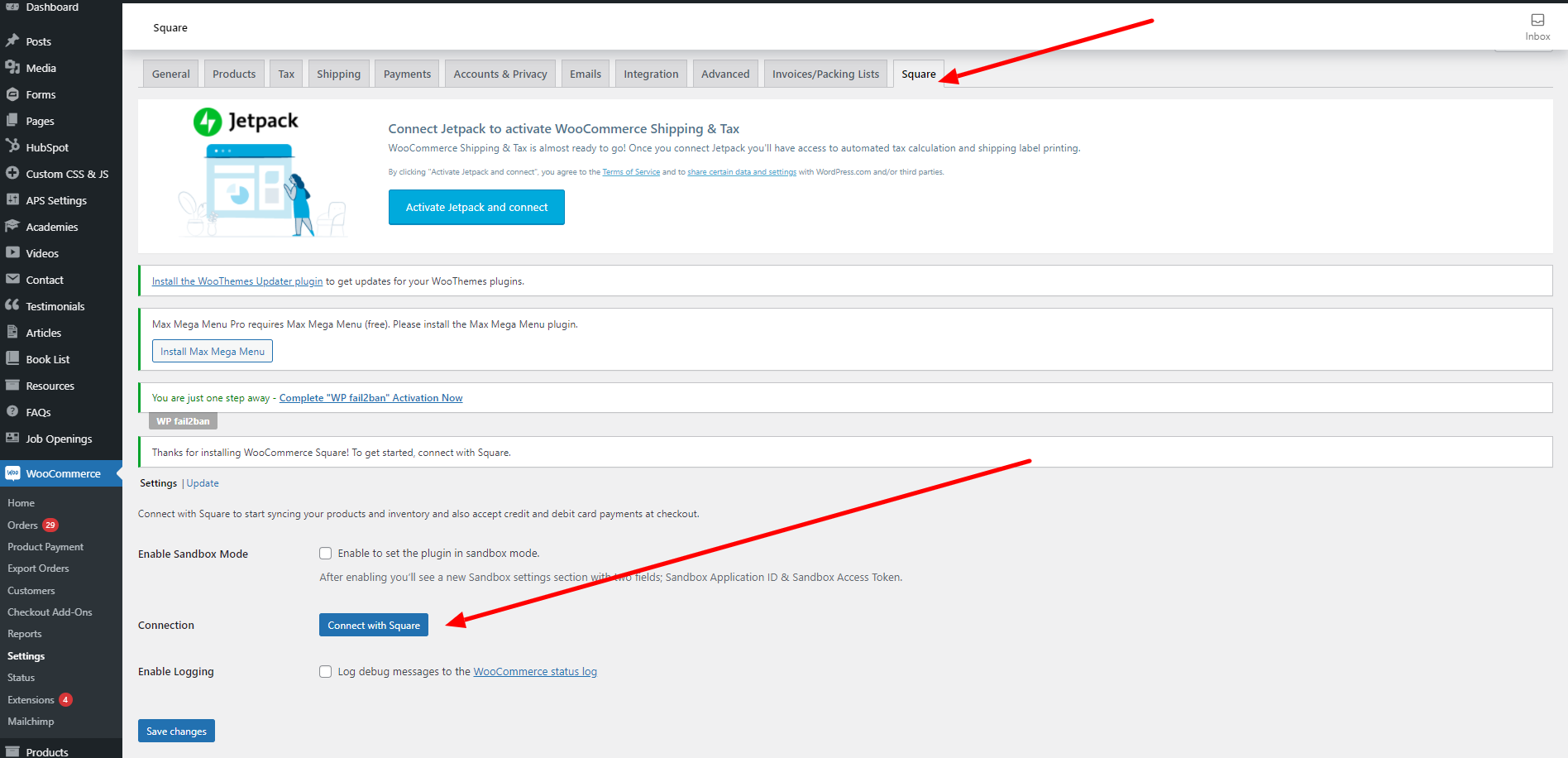Select the Emails tab
The height and width of the screenshot is (758, 1568).
click(586, 74)
